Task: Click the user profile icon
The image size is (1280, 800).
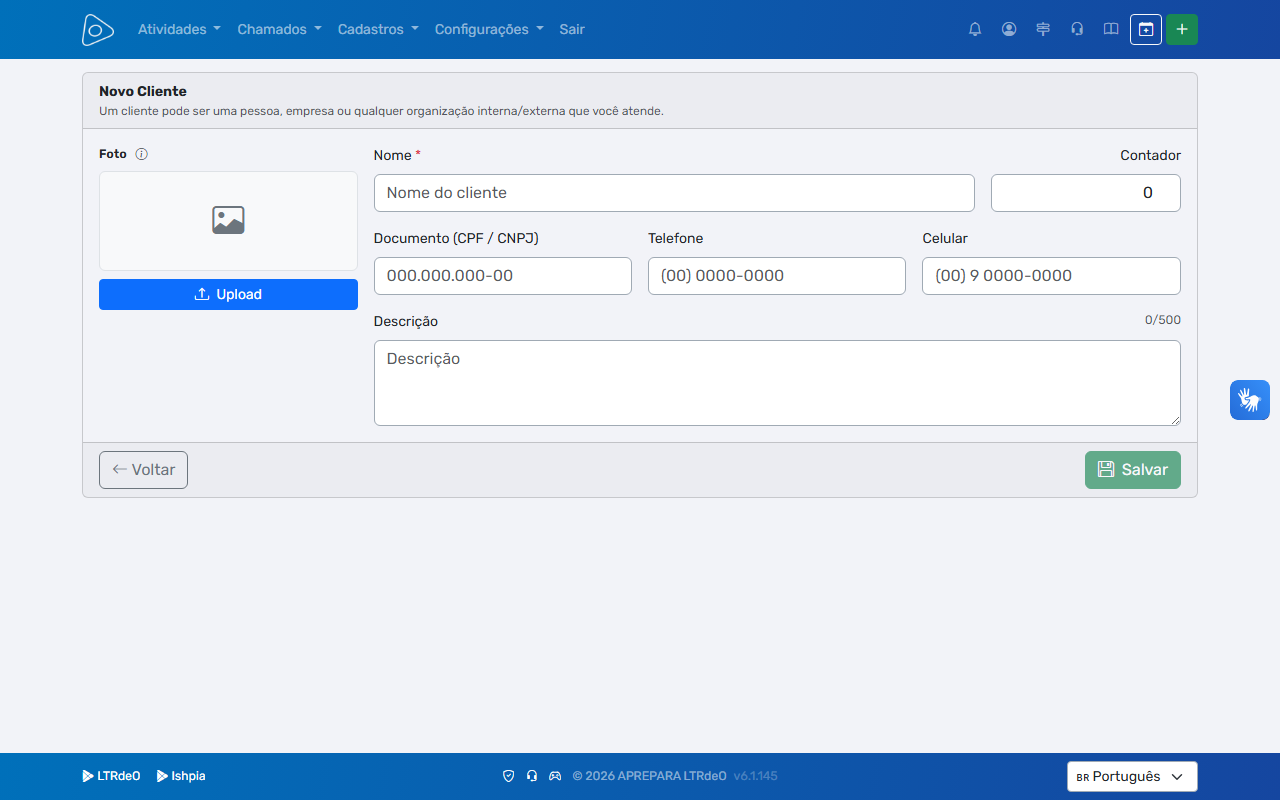Action: pyautogui.click(x=1009, y=29)
